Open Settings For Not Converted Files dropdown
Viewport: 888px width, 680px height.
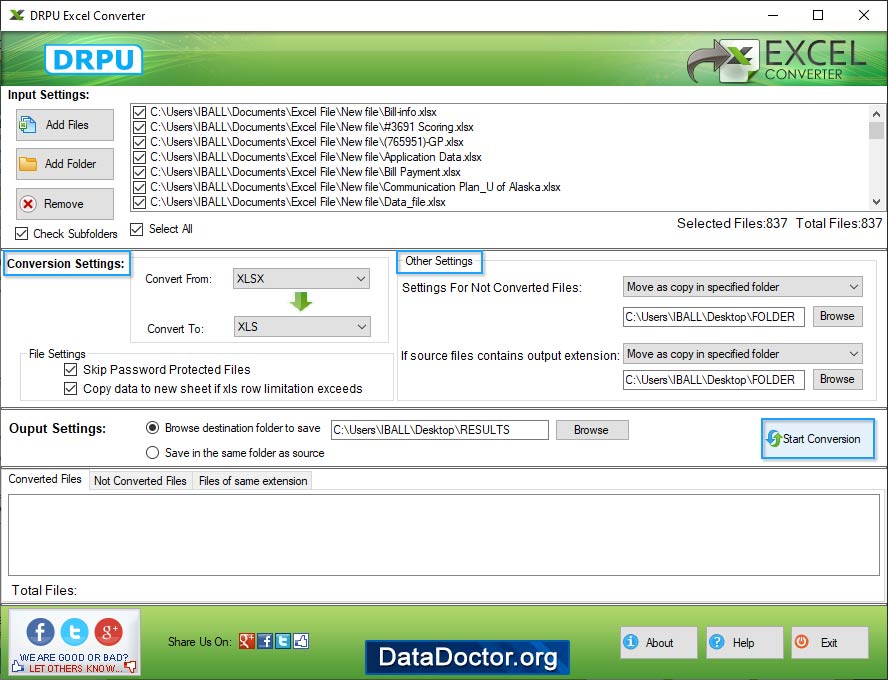(x=742, y=287)
